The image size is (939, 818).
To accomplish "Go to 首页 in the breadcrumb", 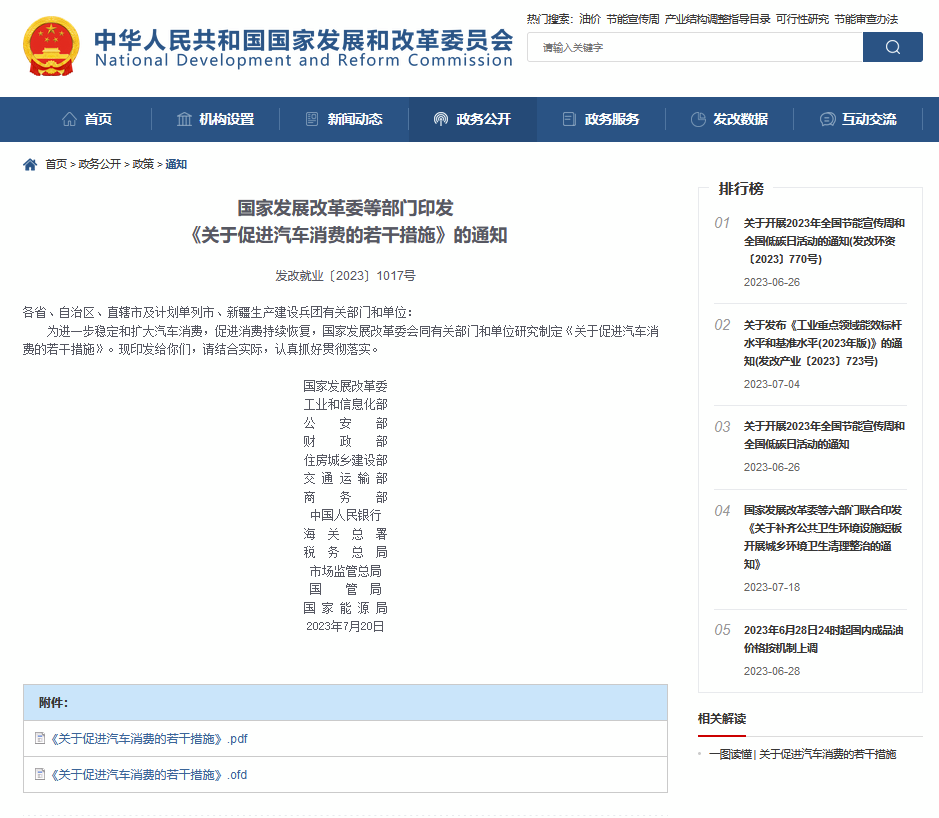I will pyautogui.click(x=56, y=164).
